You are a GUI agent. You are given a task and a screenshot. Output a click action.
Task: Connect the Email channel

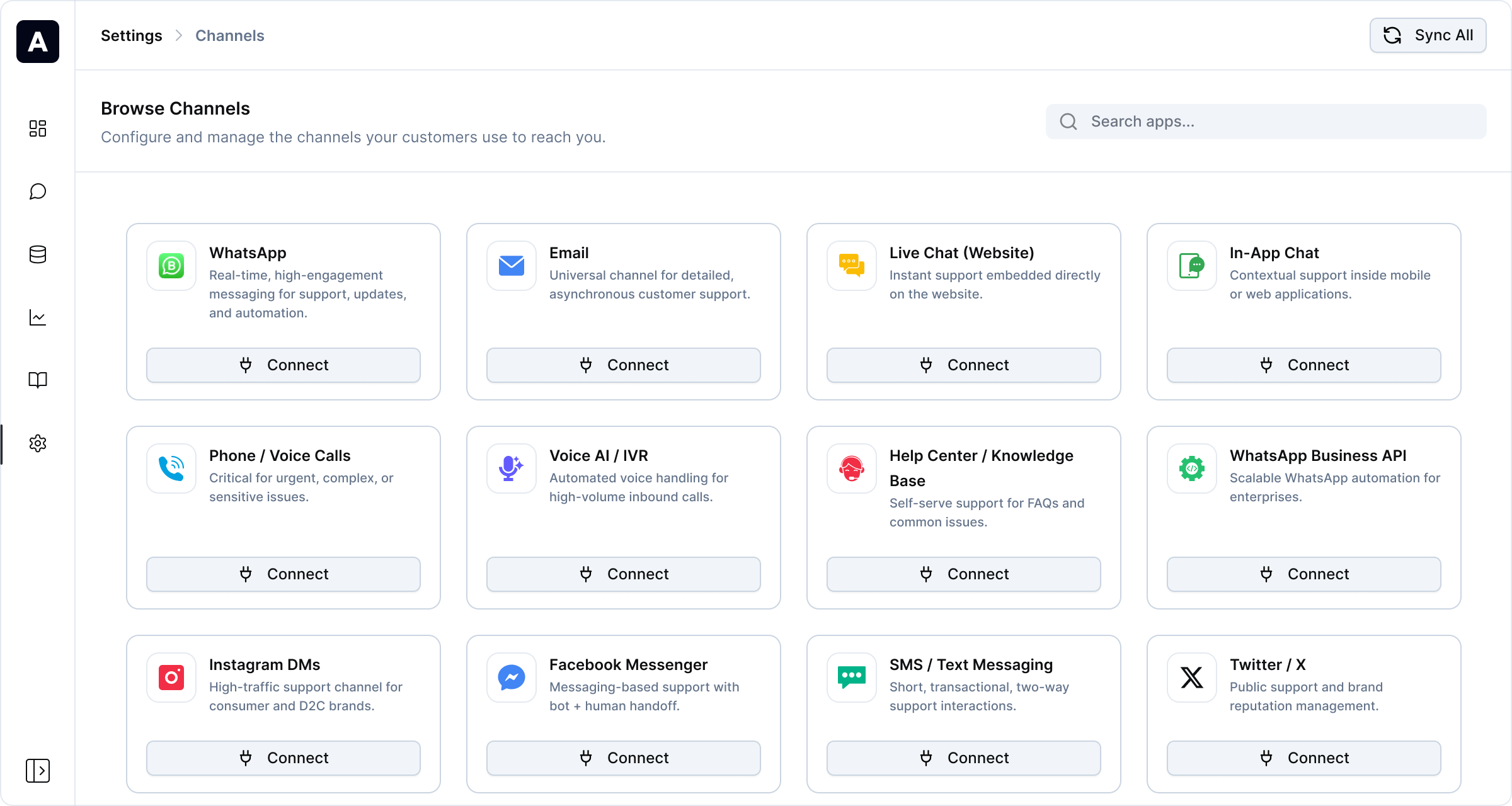coord(623,365)
